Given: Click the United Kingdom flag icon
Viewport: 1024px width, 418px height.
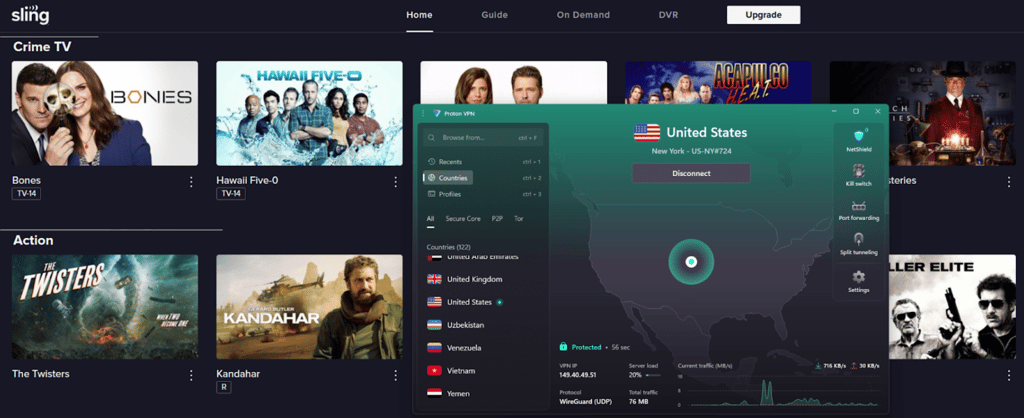Looking at the screenshot, I should click(434, 279).
